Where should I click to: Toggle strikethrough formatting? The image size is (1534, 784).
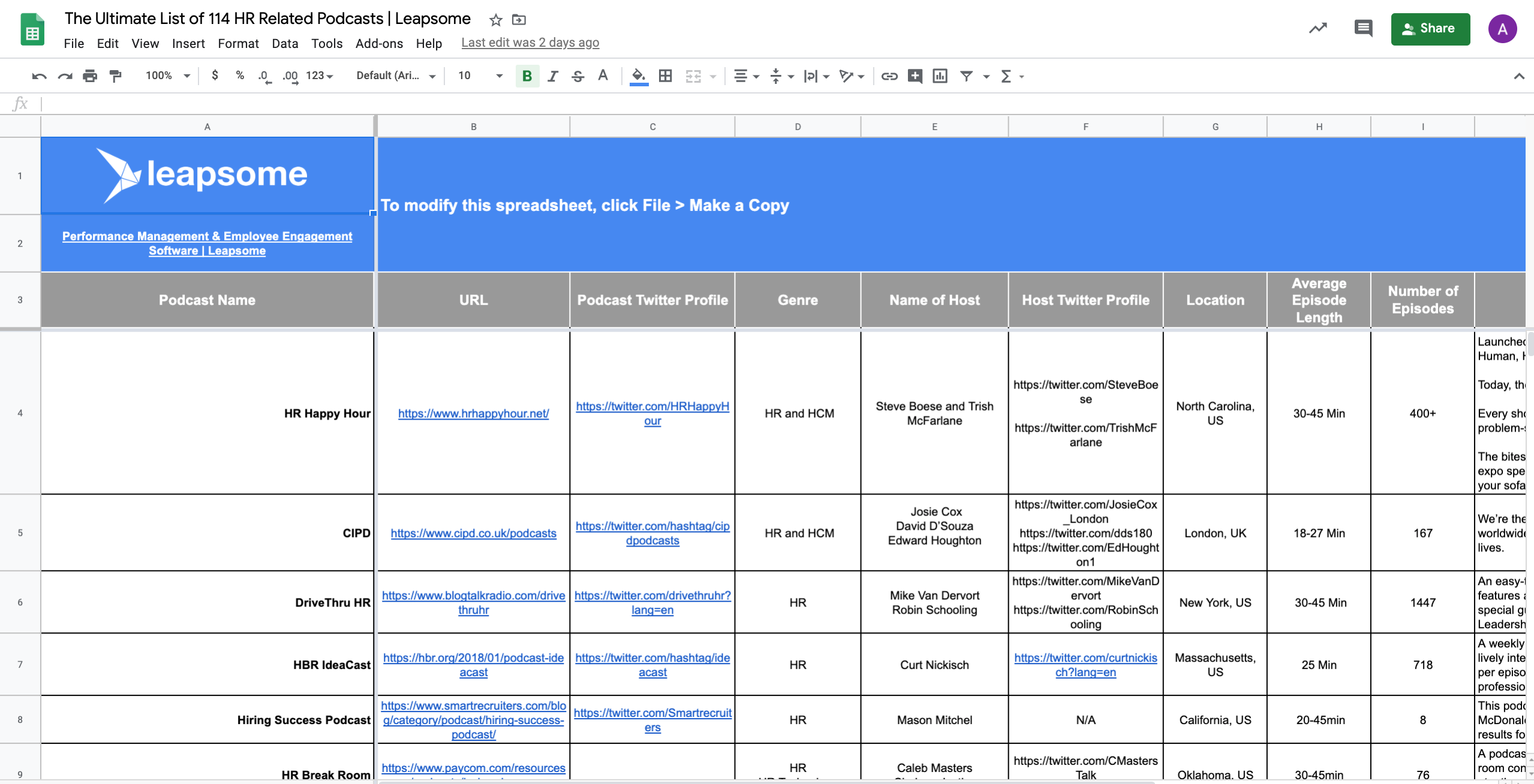click(577, 76)
